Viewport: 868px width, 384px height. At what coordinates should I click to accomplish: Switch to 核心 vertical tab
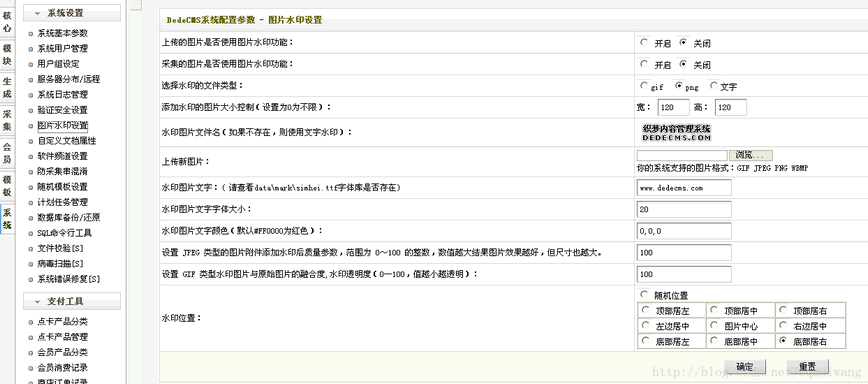(x=7, y=20)
